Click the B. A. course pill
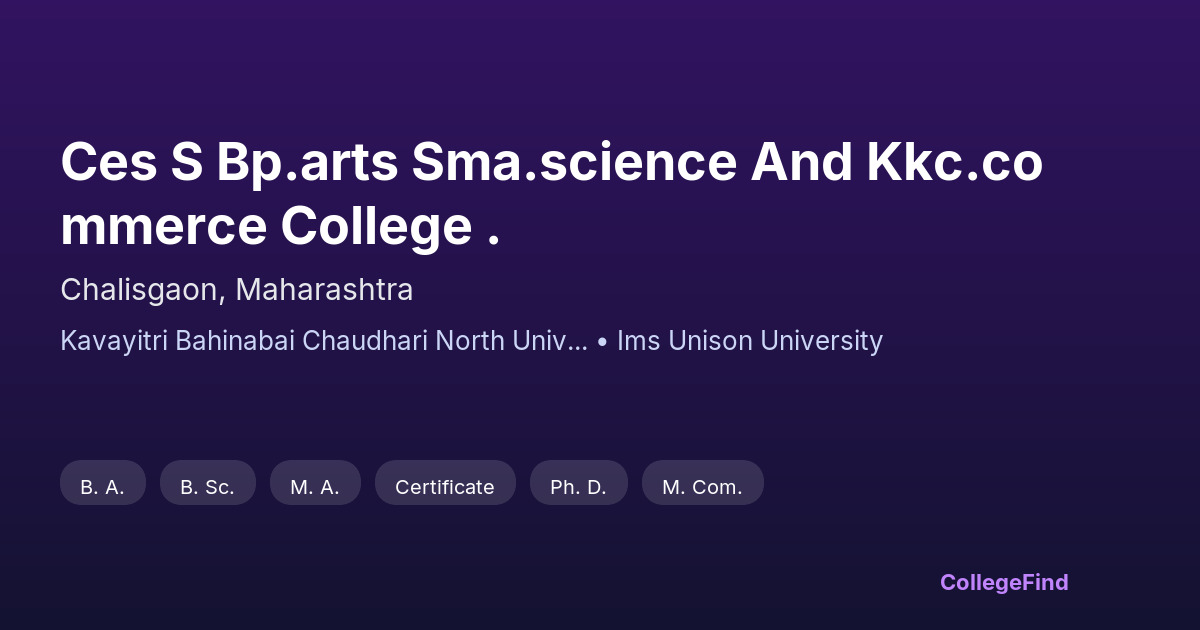 click(103, 487)
